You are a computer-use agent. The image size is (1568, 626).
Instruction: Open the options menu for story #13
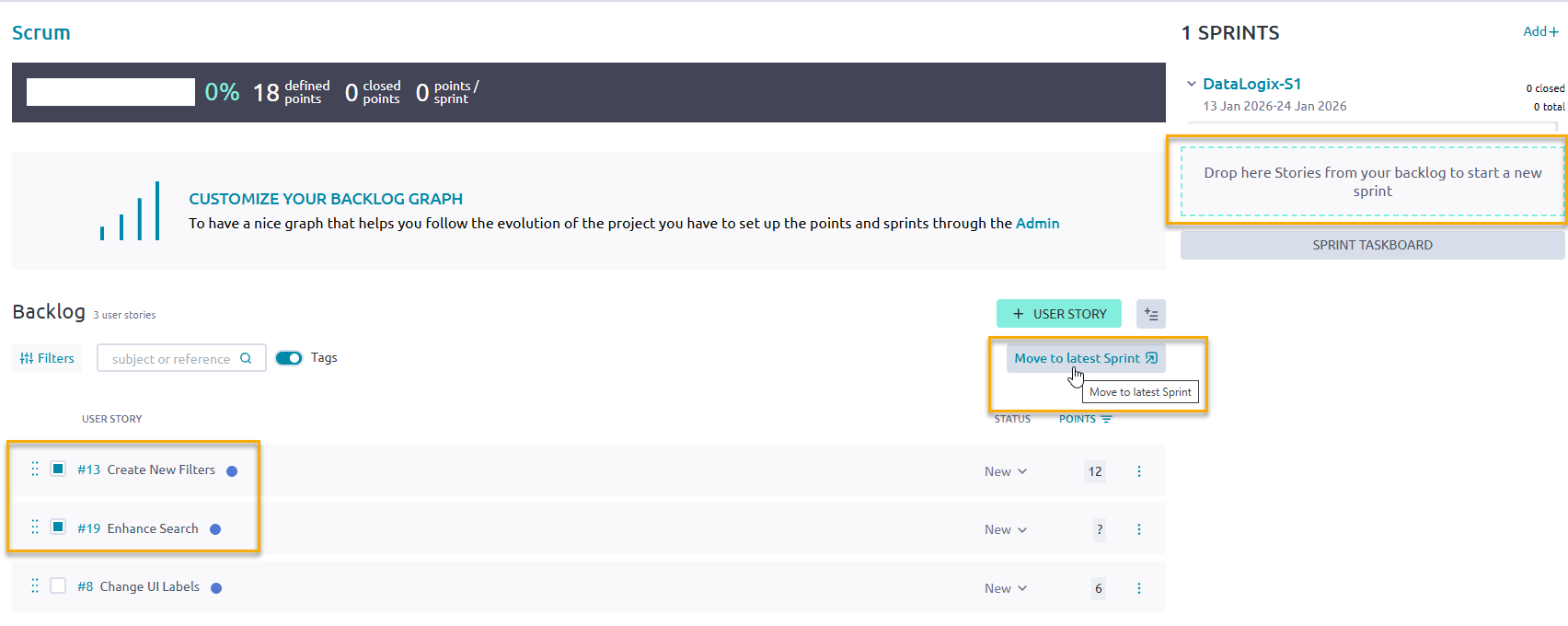1138,471
